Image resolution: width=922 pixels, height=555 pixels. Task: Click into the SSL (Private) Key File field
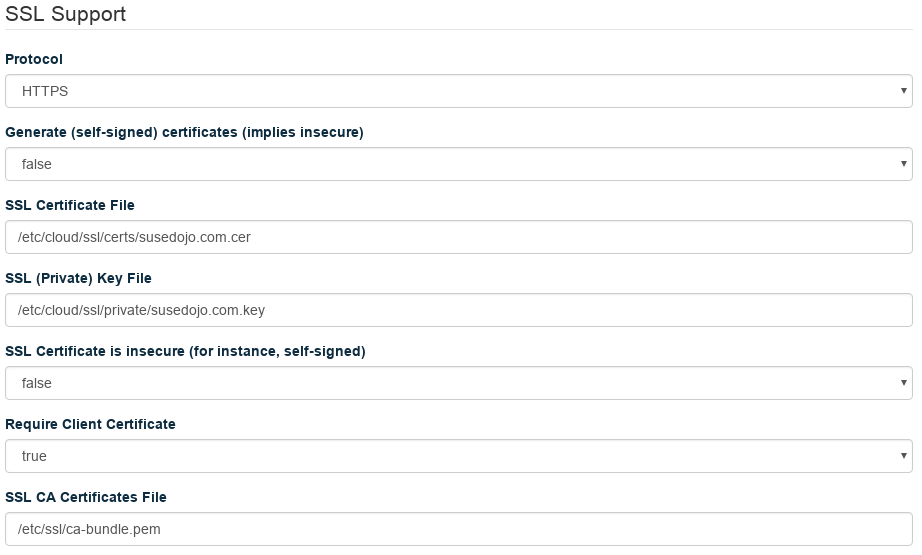tap(458, 310)
